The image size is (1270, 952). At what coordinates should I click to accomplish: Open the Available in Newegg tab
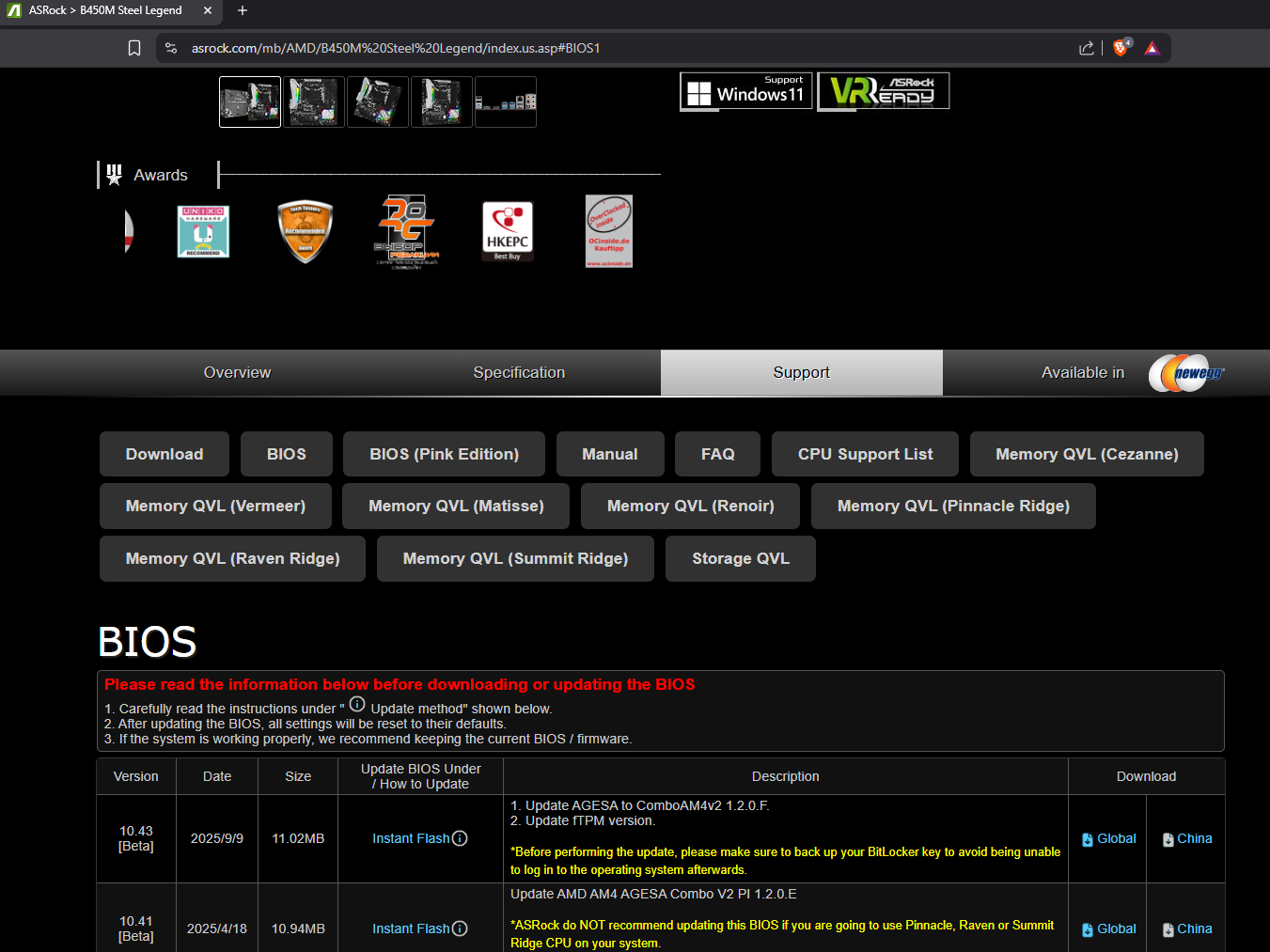(x=1084, y=373)
